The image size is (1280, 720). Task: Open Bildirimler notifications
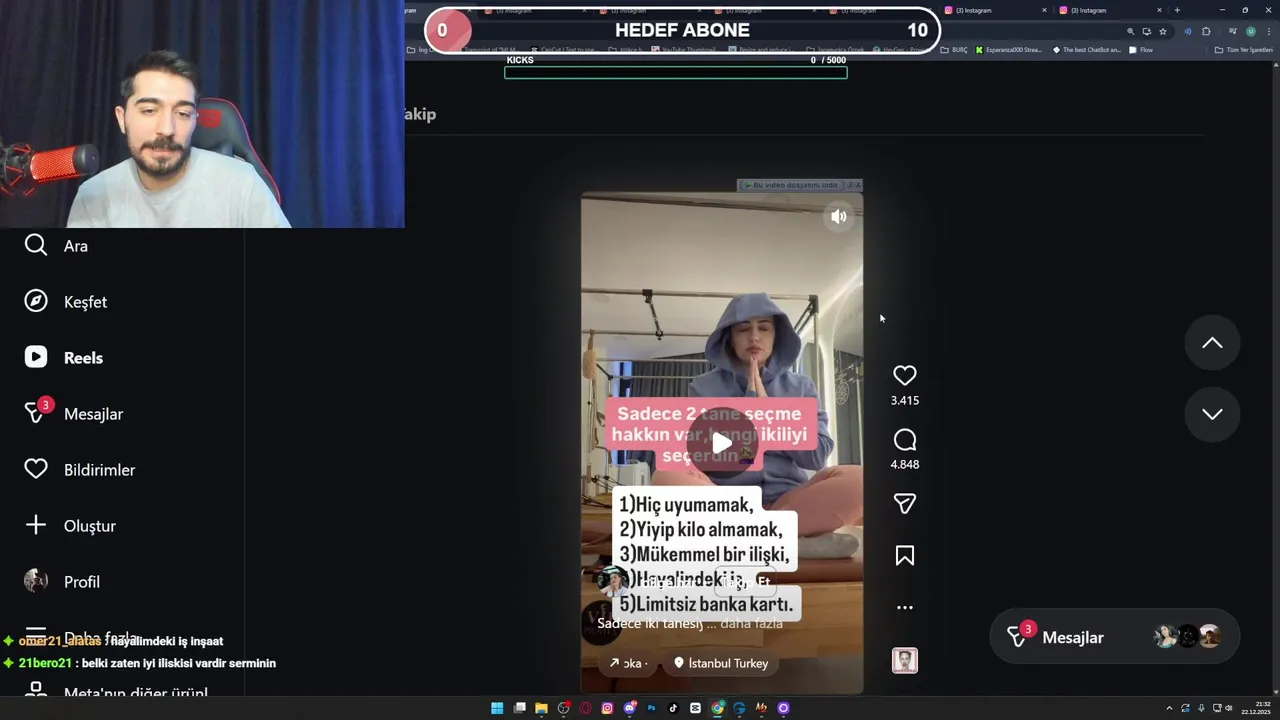tap(79, 469)
